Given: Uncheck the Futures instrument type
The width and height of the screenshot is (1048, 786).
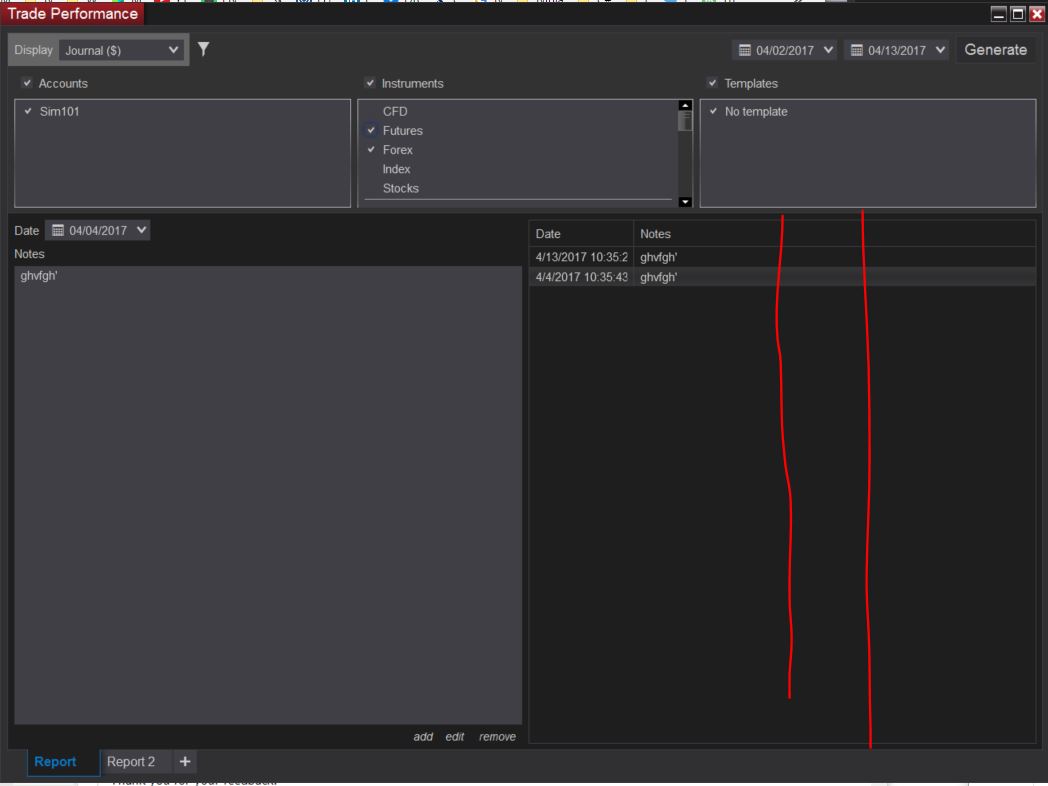Looking at the screenshot, I should (372, 130).
